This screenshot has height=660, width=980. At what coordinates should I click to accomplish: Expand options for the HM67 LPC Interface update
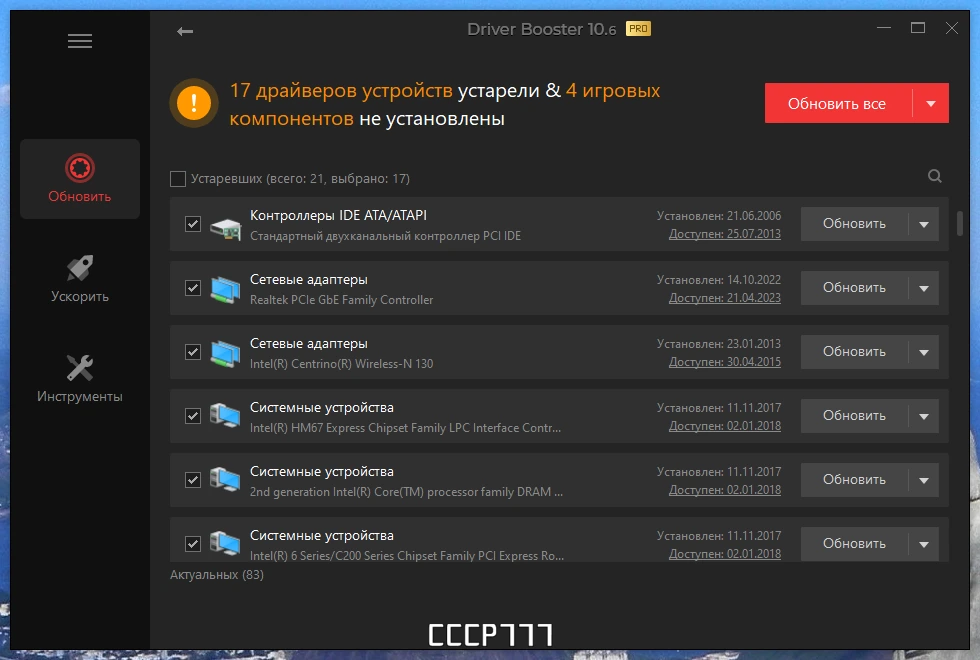point(924,416)
